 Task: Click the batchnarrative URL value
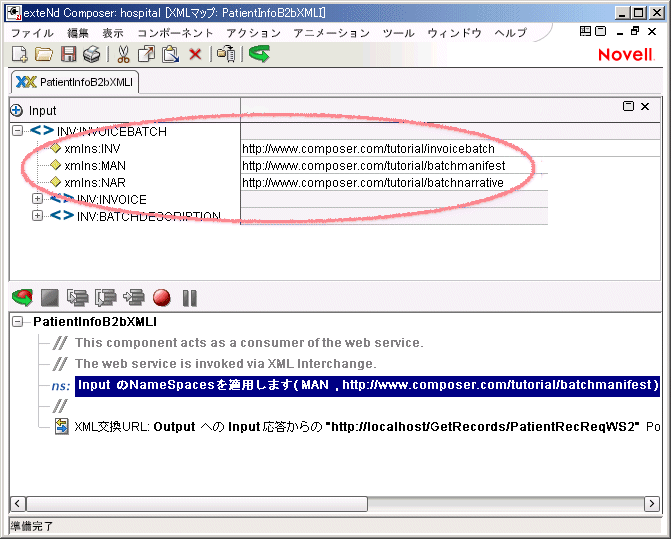point(373,183)
